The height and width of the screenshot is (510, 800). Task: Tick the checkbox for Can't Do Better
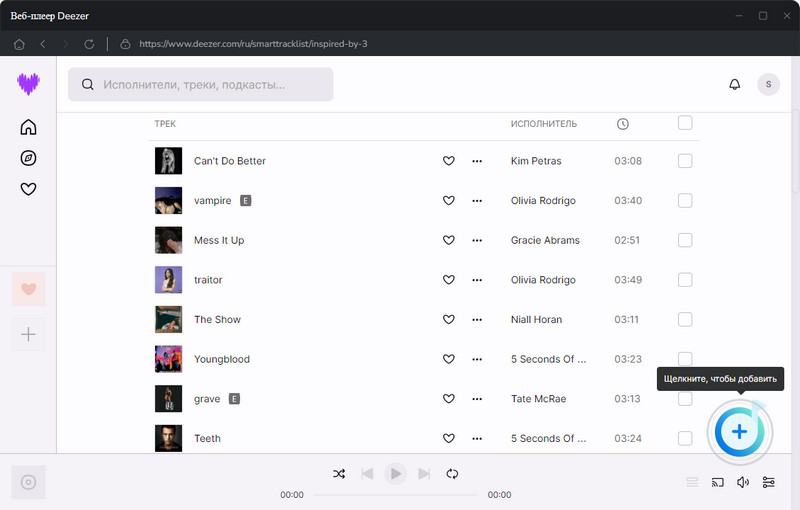click(x=685, y=161)
